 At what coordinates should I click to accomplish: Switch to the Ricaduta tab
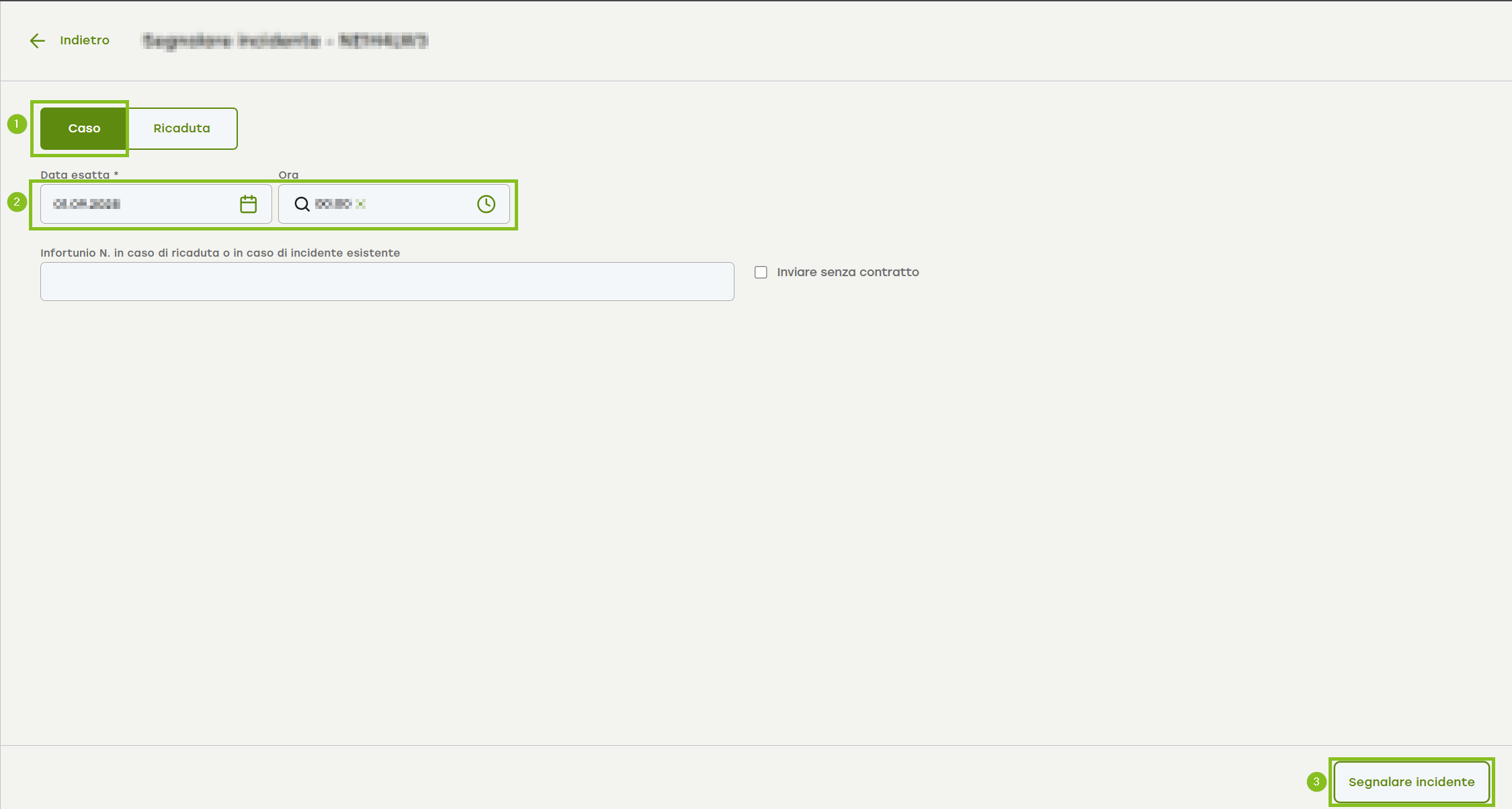click(x=181, y=128)
